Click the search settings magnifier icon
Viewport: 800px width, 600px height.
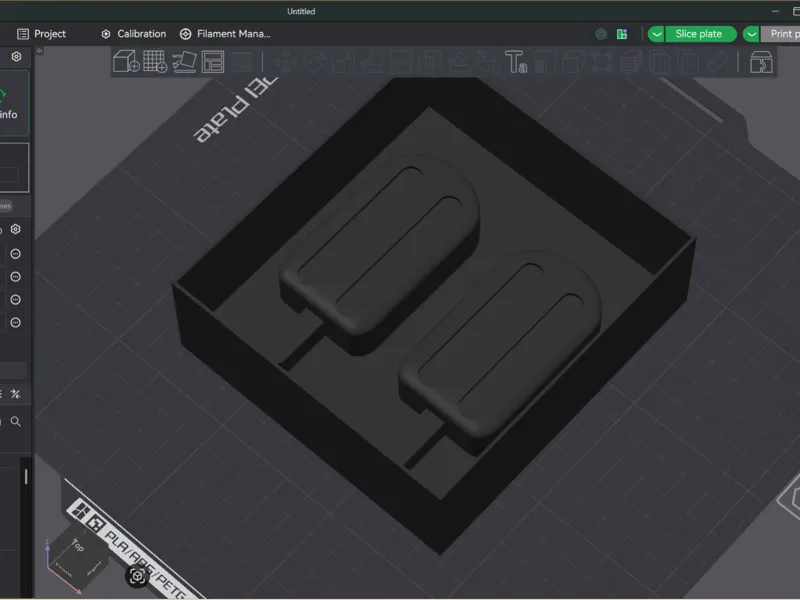16,421
